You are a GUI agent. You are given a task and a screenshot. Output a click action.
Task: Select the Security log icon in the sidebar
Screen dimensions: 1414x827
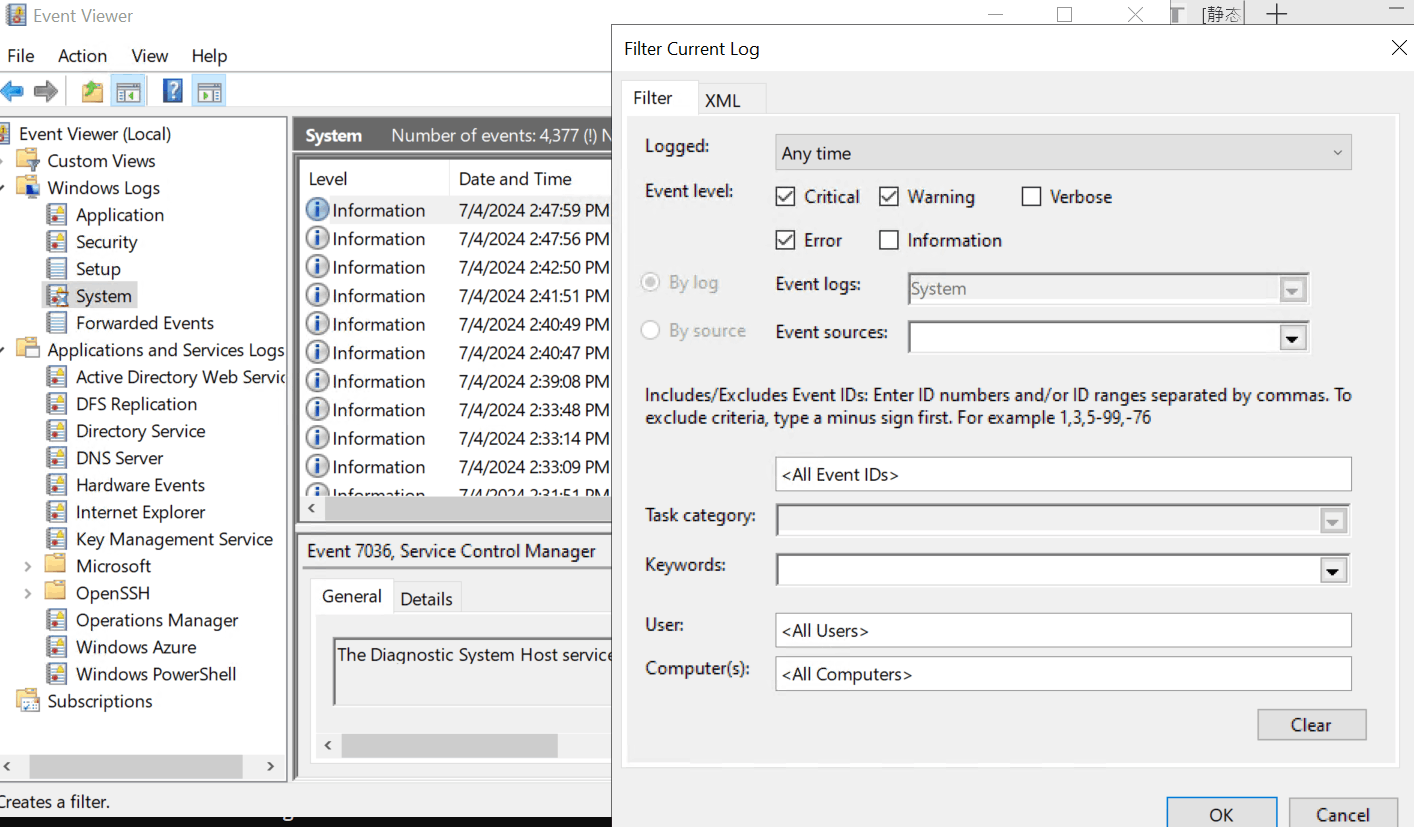(58, 241)
